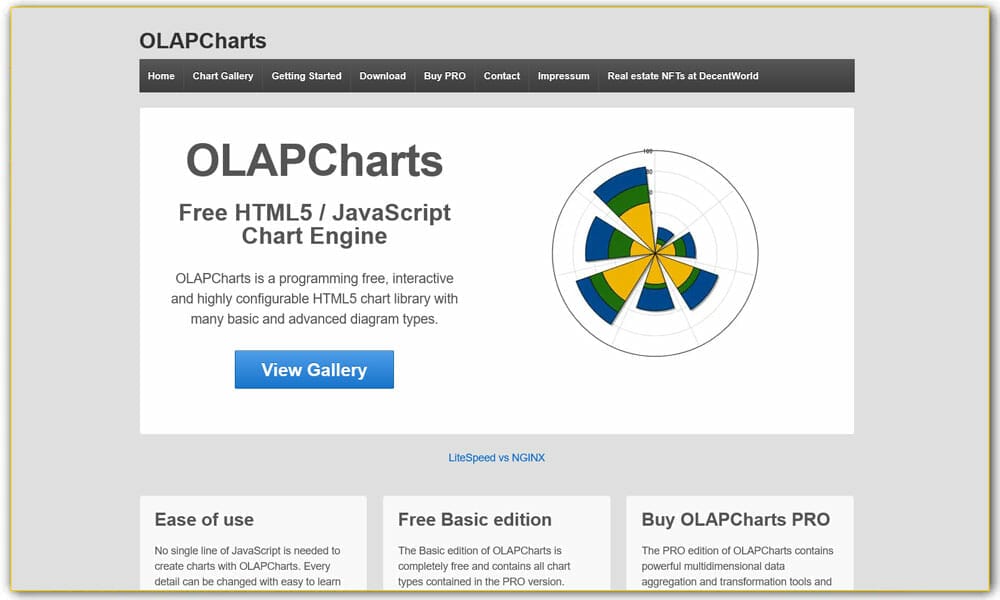The image size is (1000, 600).
Task: Open the Chart Gallery menu item
Action: click(x=222, y=76)
